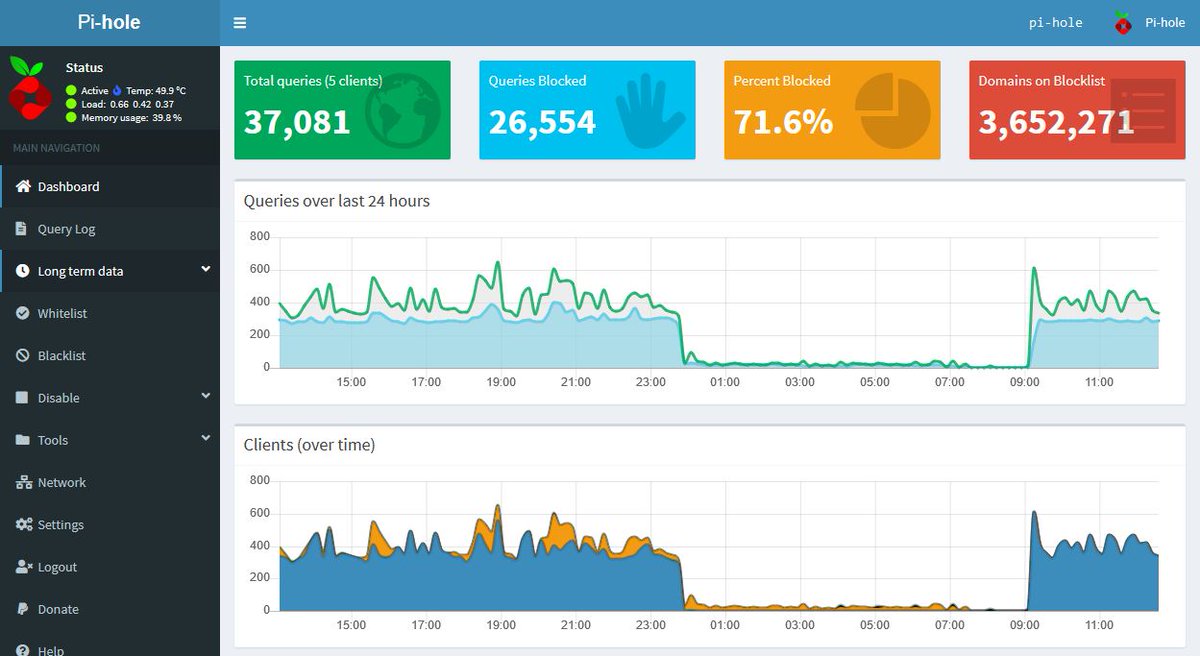The width and height of the screenshot is (1200, 656).
Task: Click the Pi-hole title in header bar
Action: click(x=109, y=22)
